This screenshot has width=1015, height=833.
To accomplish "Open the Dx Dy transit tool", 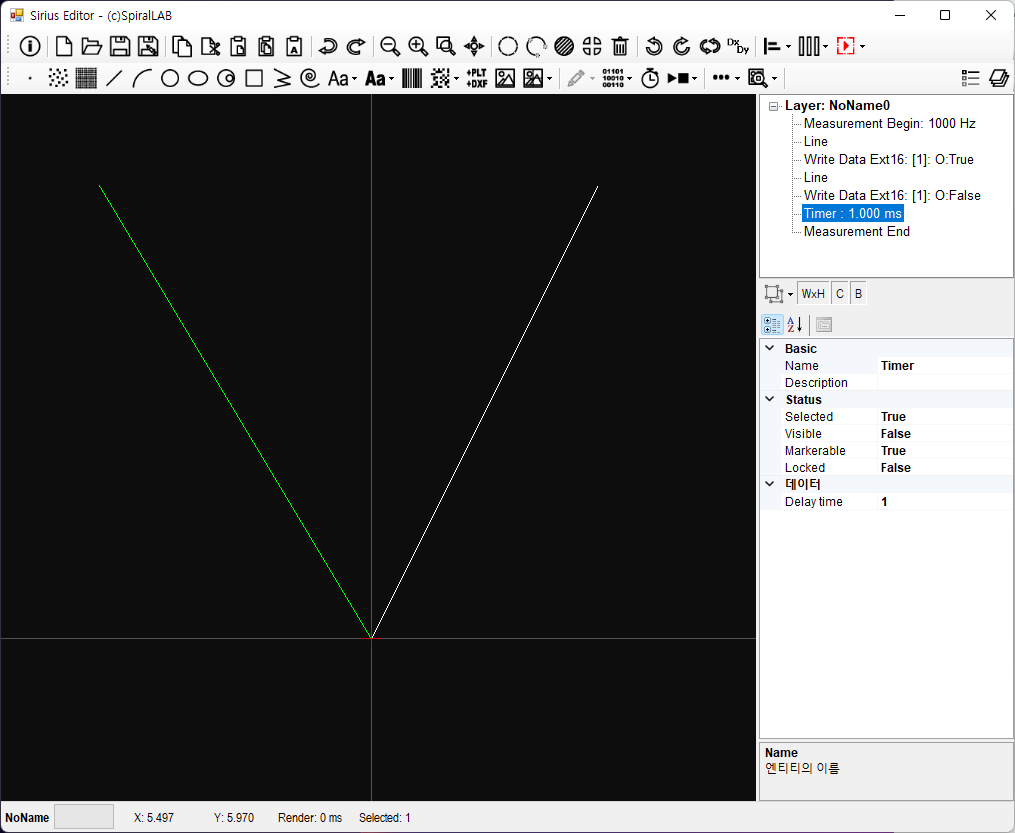I will pyautogui.click(x=738, y=46).
